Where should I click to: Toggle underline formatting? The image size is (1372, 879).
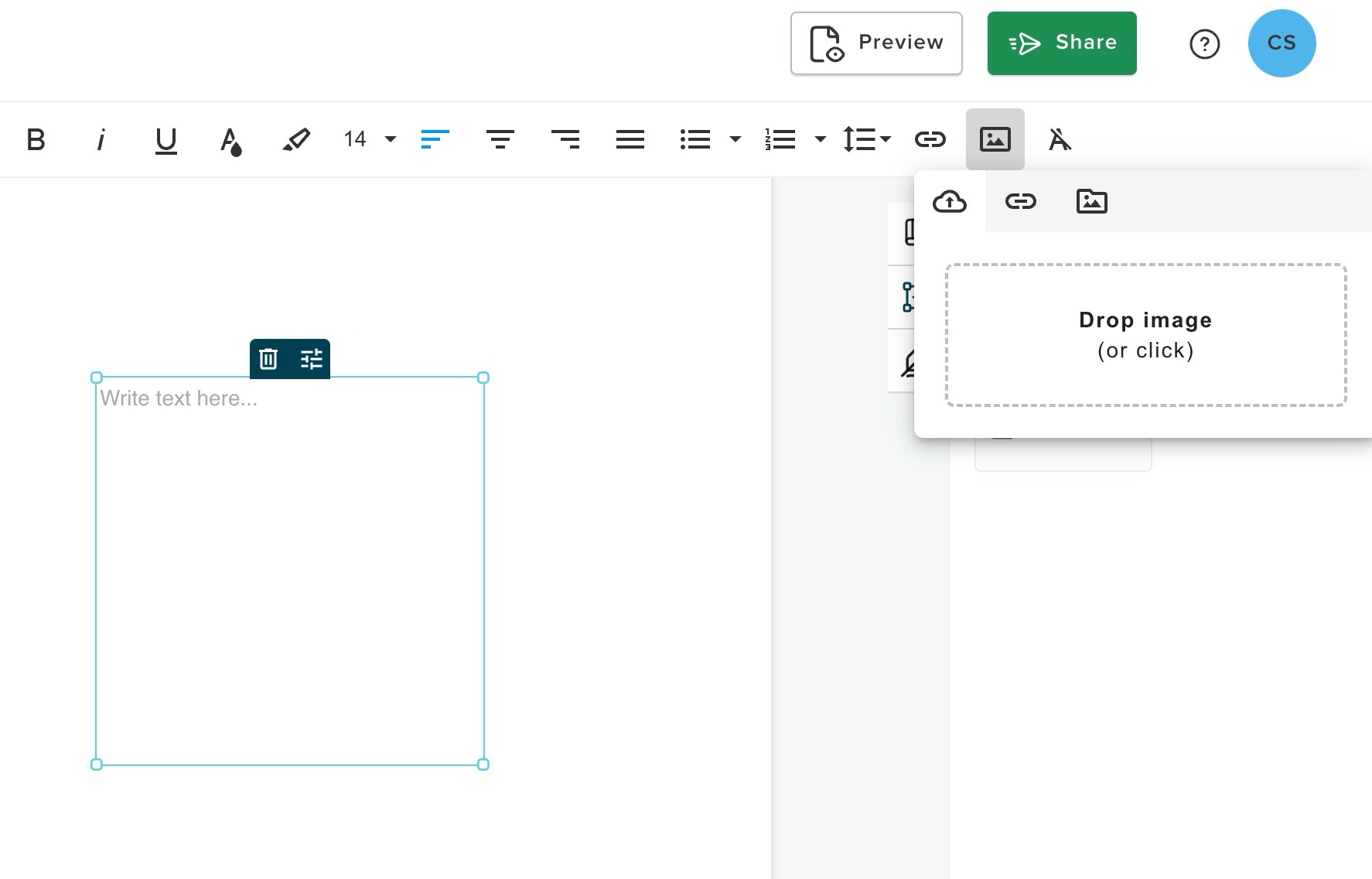pyautogui.click(x=166, y=140)
